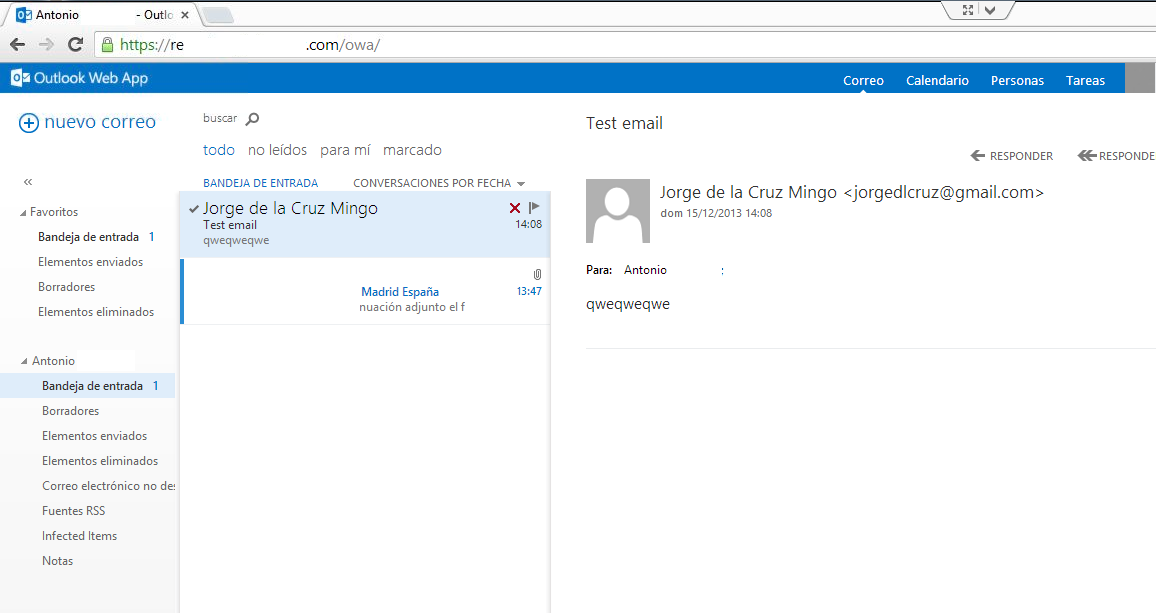This screenshot has height=613, width=1156.
Task: Switch to Correo tab
Action: click(863, 80)
